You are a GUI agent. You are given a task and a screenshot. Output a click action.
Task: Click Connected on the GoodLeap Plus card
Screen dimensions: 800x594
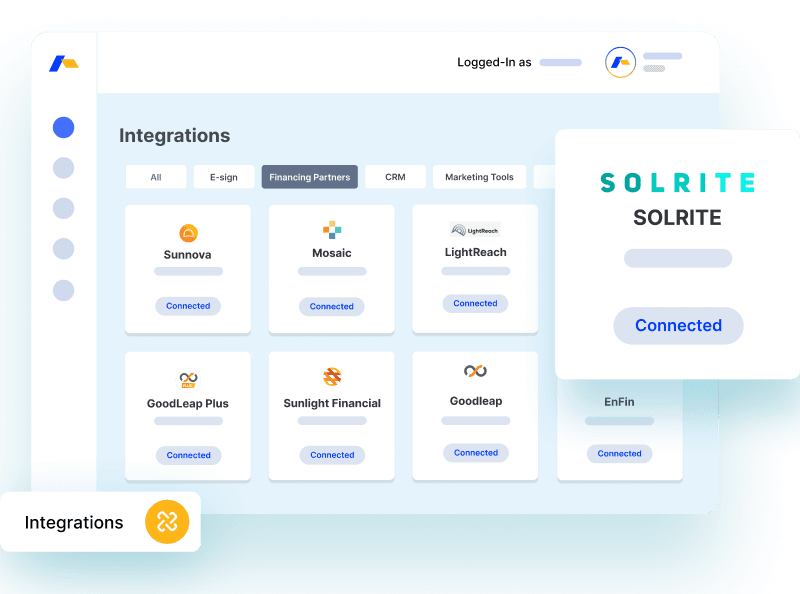(189, 455)
